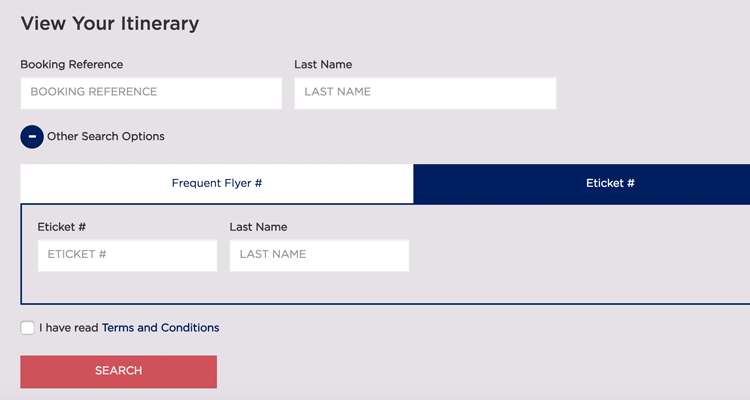
Task: Open the Terms and Conditions link
Action: click(x=160, y=328)
